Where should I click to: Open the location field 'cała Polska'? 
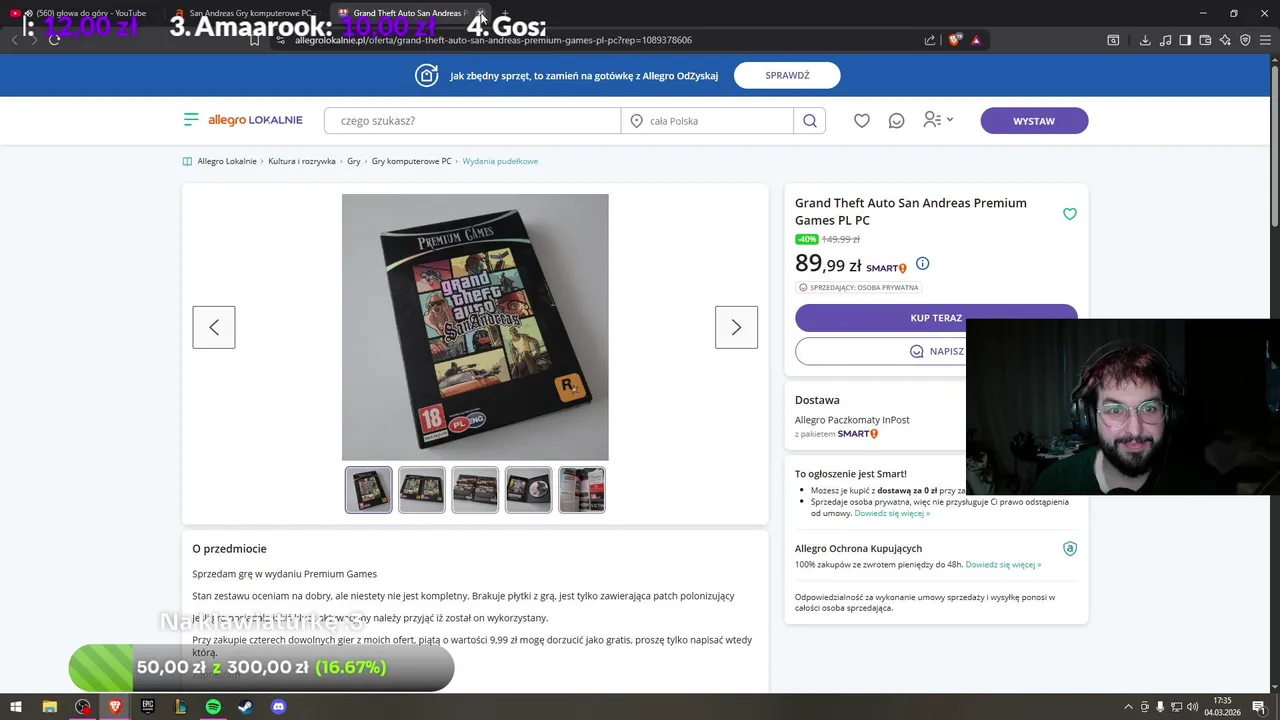(x=707, y=121)
